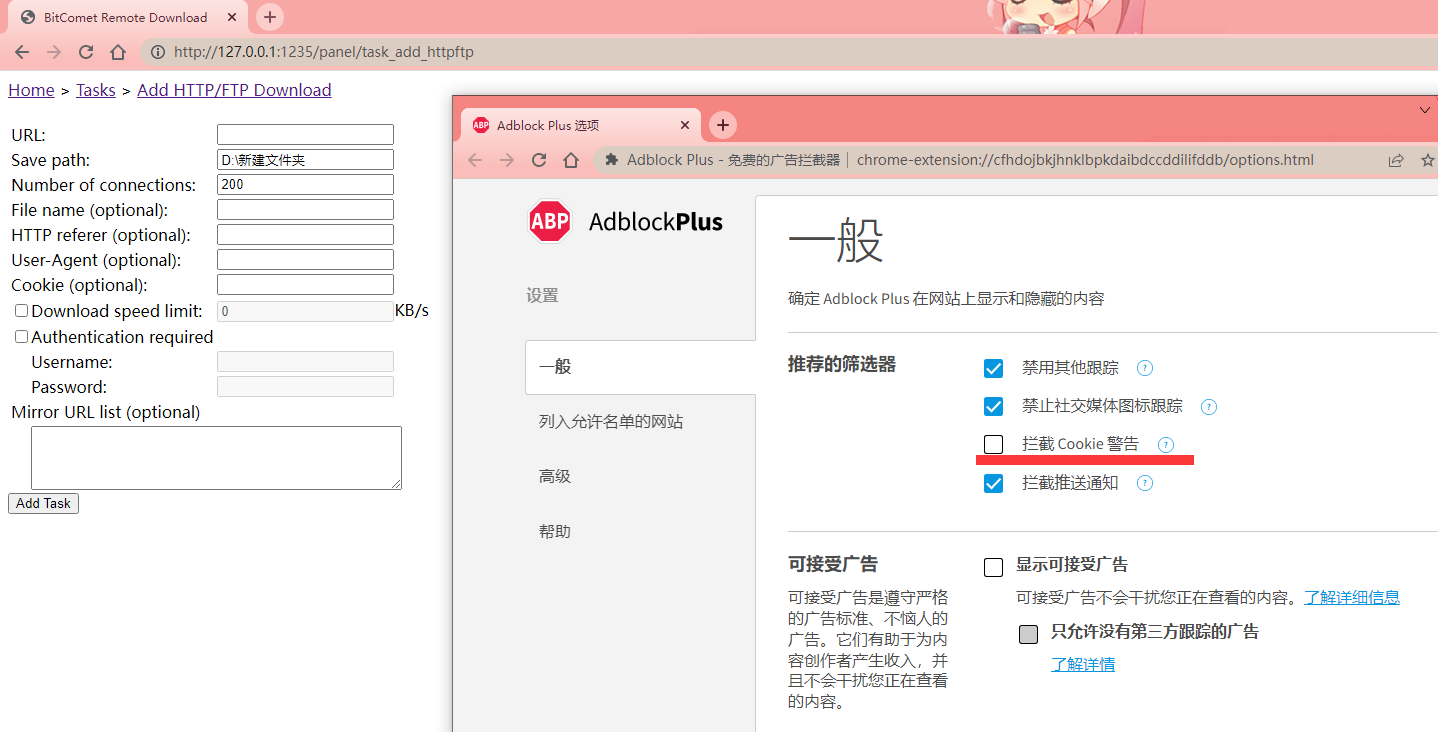This screenshot has height=732, width=1438.
Task: Click share icon in Adblock address bar
Action: coord(1396,160)
